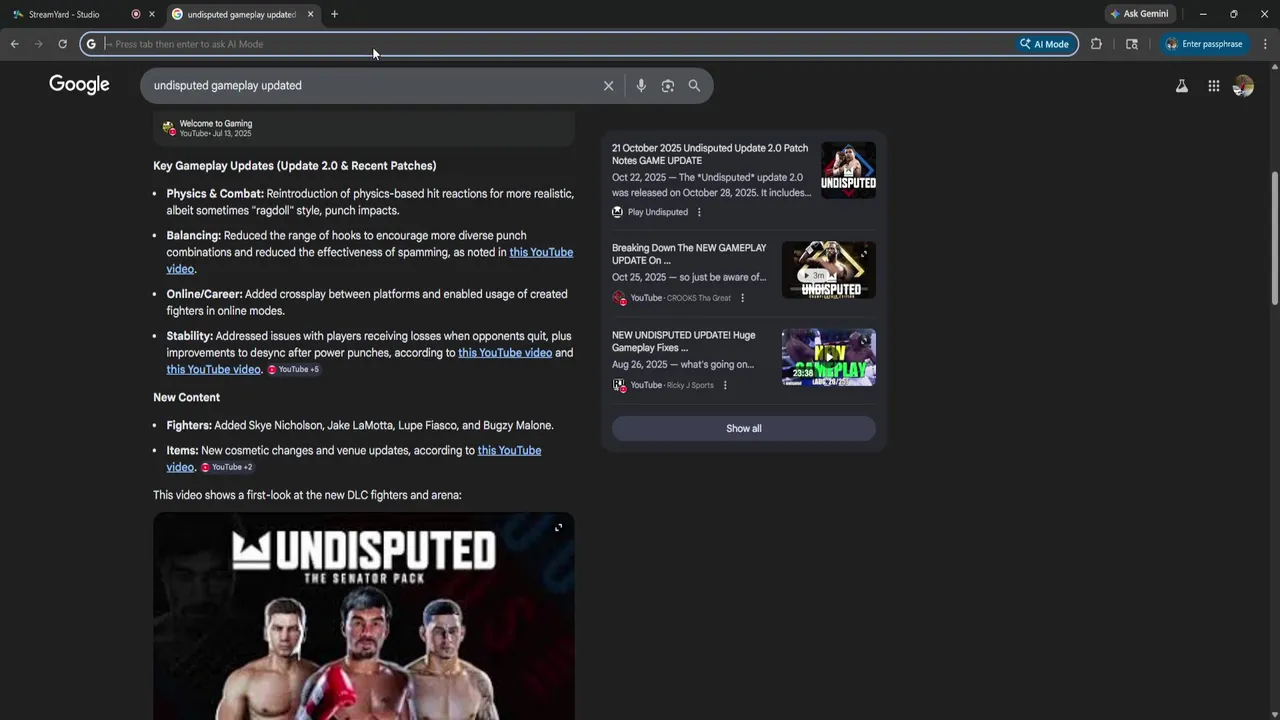The height and width of the screenshot is (720, 1280).
Task: Open options for CROOKS Tha Great result
Action: (x=742, y=298)
